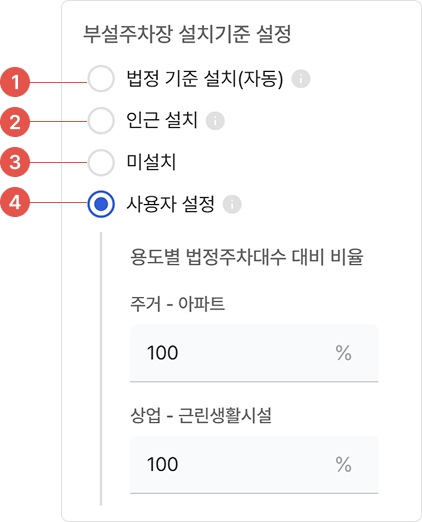Click the 용도별 법정주차대수 대비 비율 subheading
This screenshot has height=522, width=422.
(x=247, y=257)
